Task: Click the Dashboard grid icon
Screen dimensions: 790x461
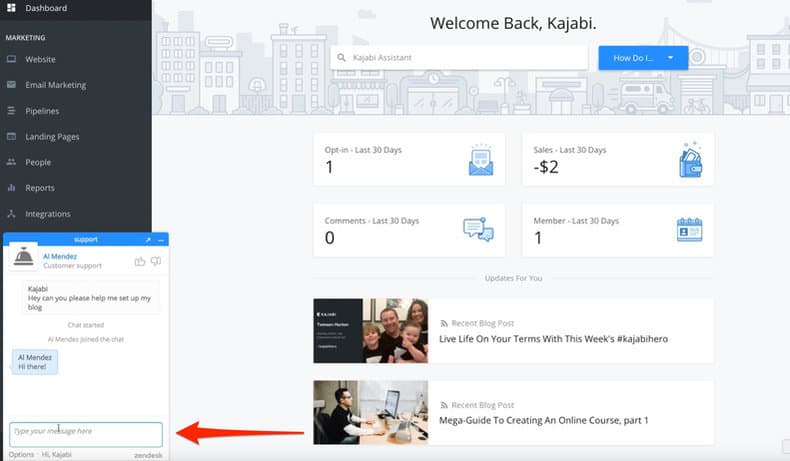Action: pyautogui.click(x=11, y=8)
